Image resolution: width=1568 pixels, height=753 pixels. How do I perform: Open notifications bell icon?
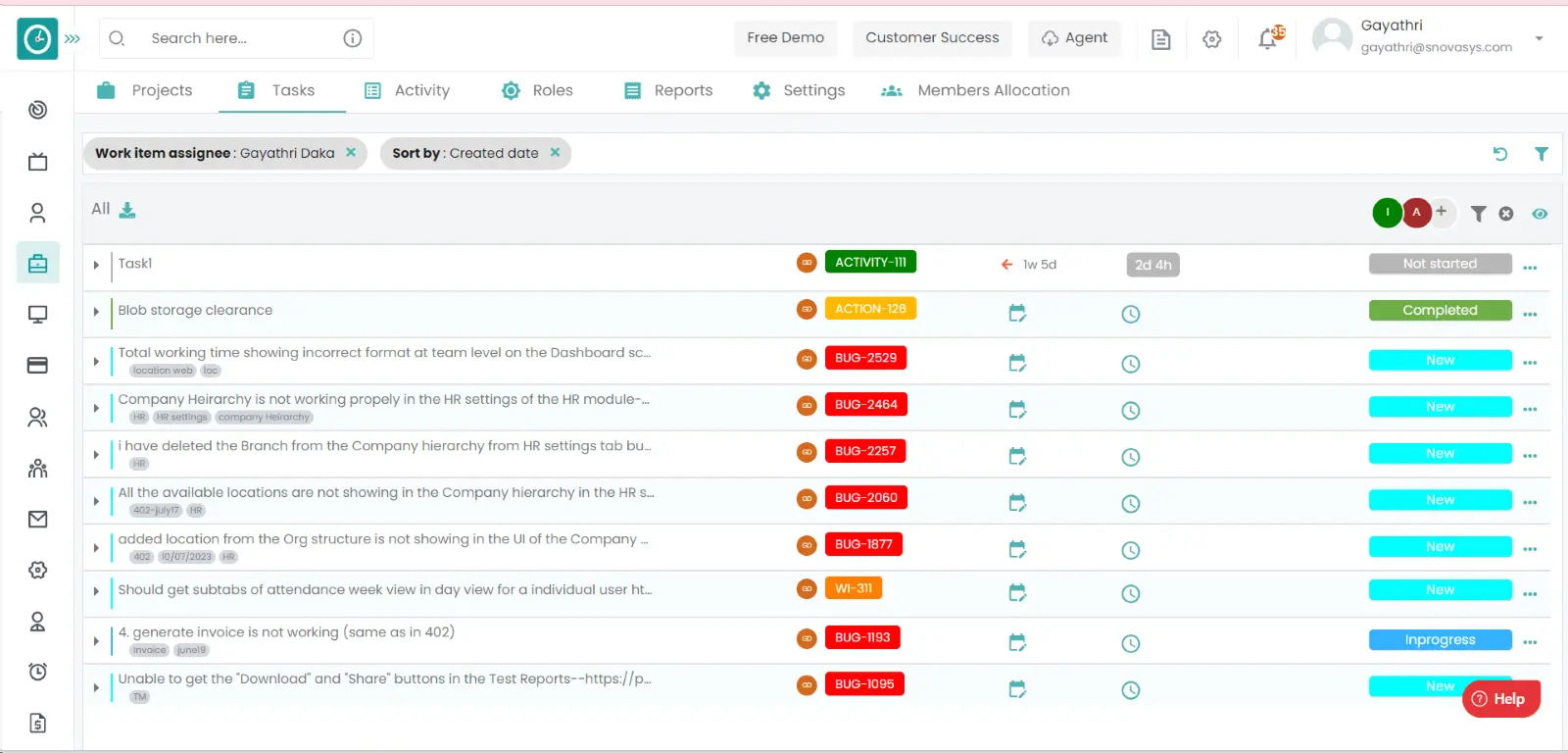click(1268, 39)
